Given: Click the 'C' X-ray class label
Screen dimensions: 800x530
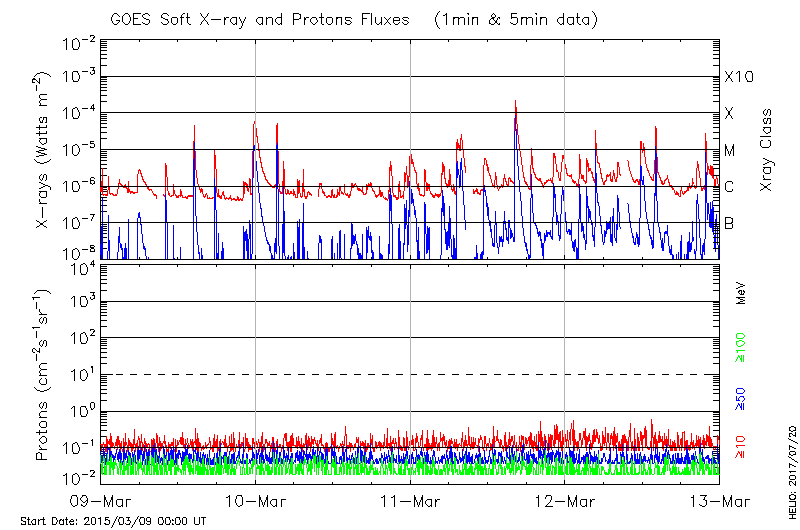Looking at the screenshot, I should [x=729, y=187].
